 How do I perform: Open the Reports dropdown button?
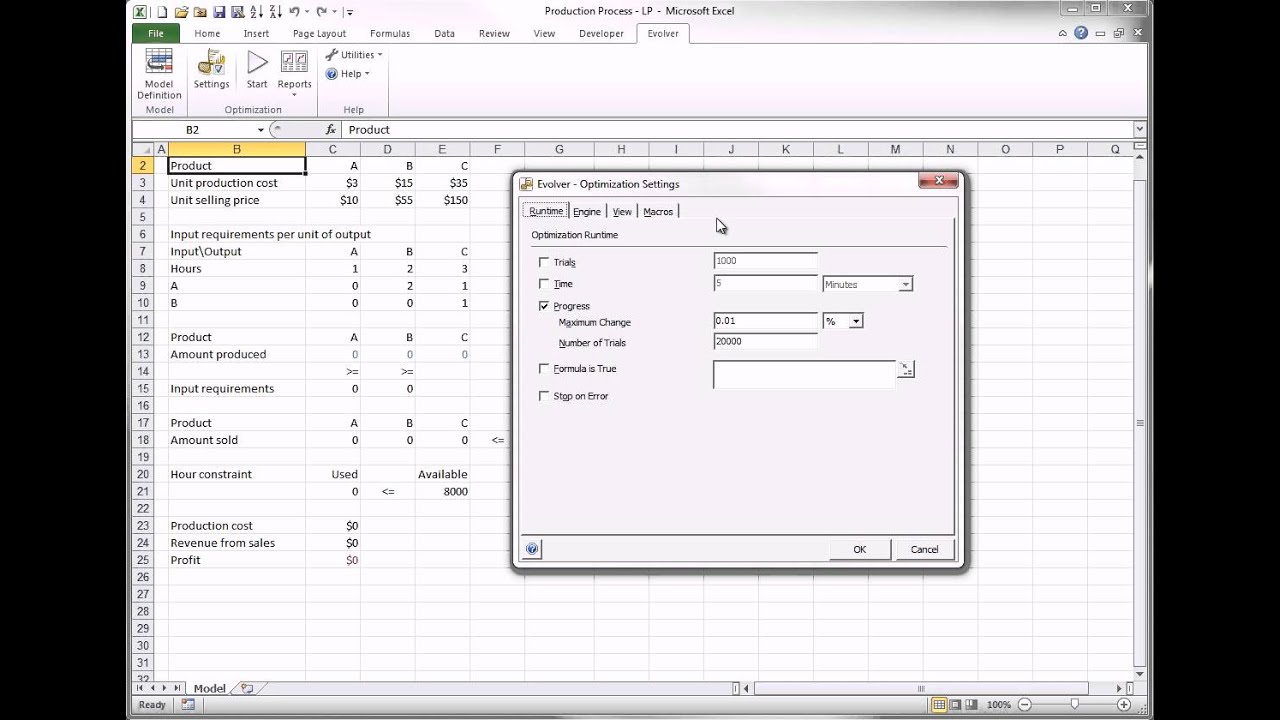[294, 71]
